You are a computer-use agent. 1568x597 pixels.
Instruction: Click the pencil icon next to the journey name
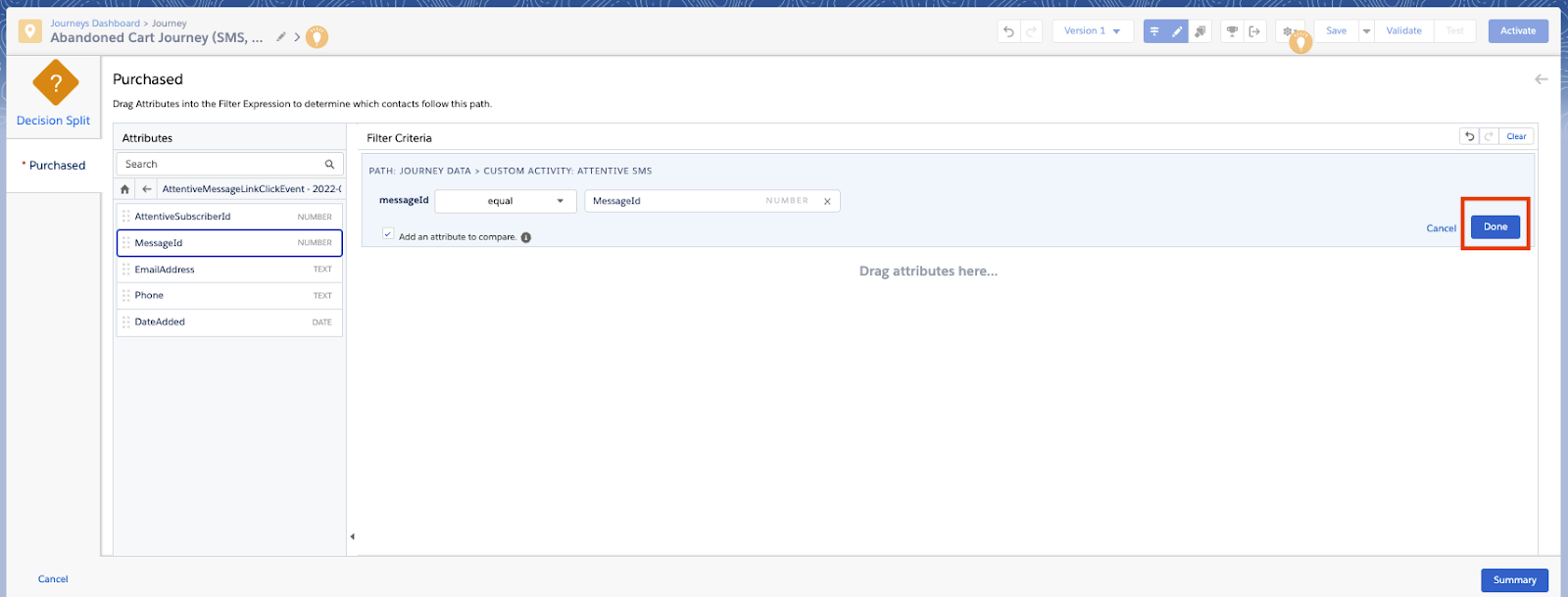point(281,37)
